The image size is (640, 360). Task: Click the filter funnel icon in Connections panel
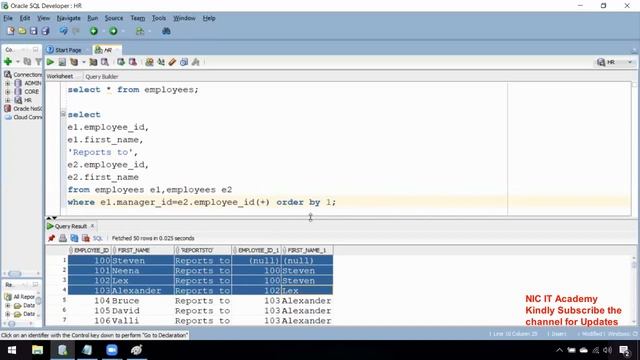[x=38, y=62]
